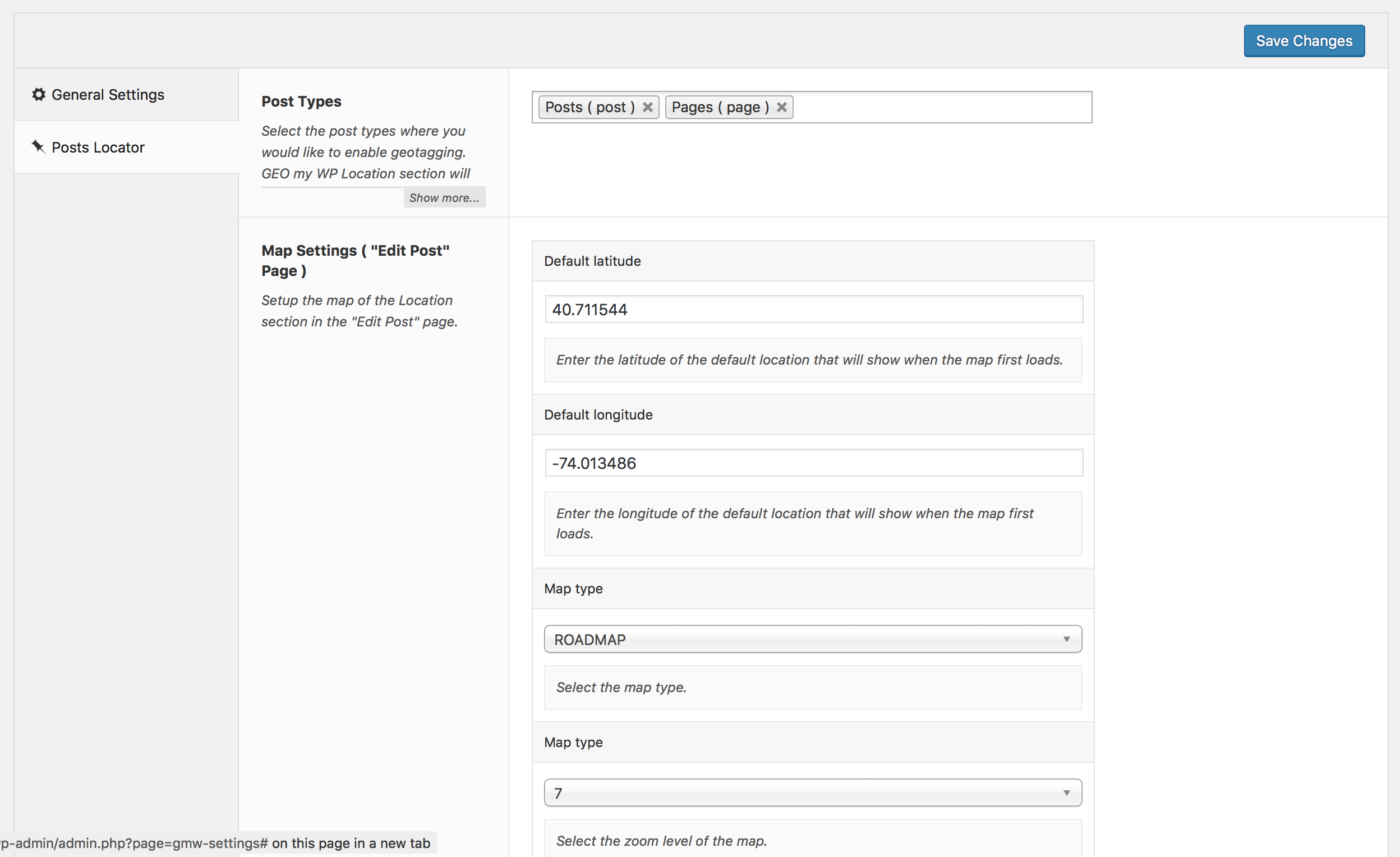Viewport: 1400px width, 857px height.
Task: Click the Posts ( post ) tag label
Action: point(589,107)
